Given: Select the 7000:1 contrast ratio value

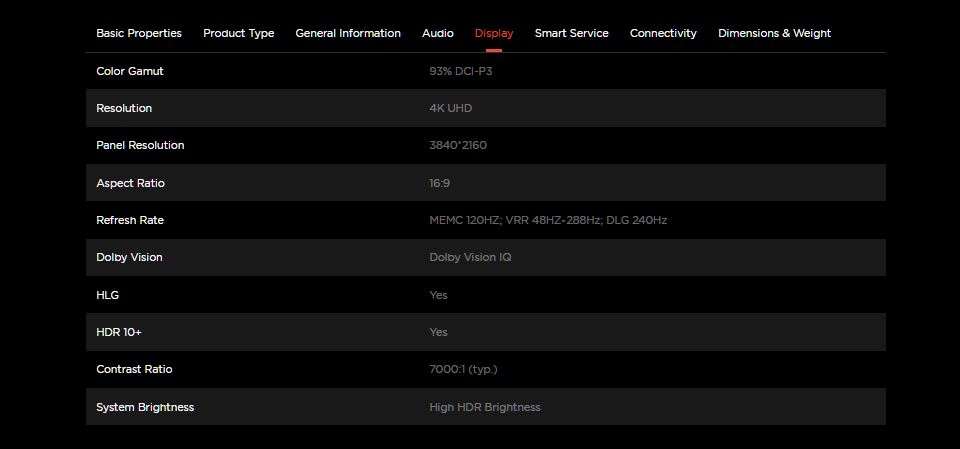Looking at the screenshot, I should click(463, 369).
